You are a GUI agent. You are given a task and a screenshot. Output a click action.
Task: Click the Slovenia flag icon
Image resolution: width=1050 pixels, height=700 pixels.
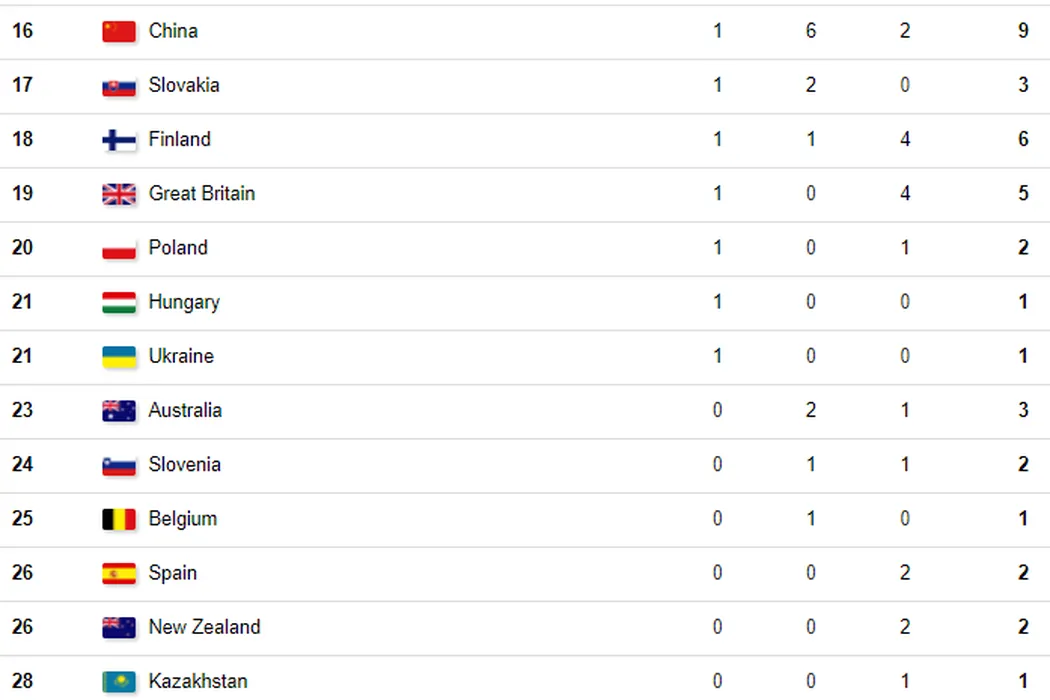click(x=119, y=465)
